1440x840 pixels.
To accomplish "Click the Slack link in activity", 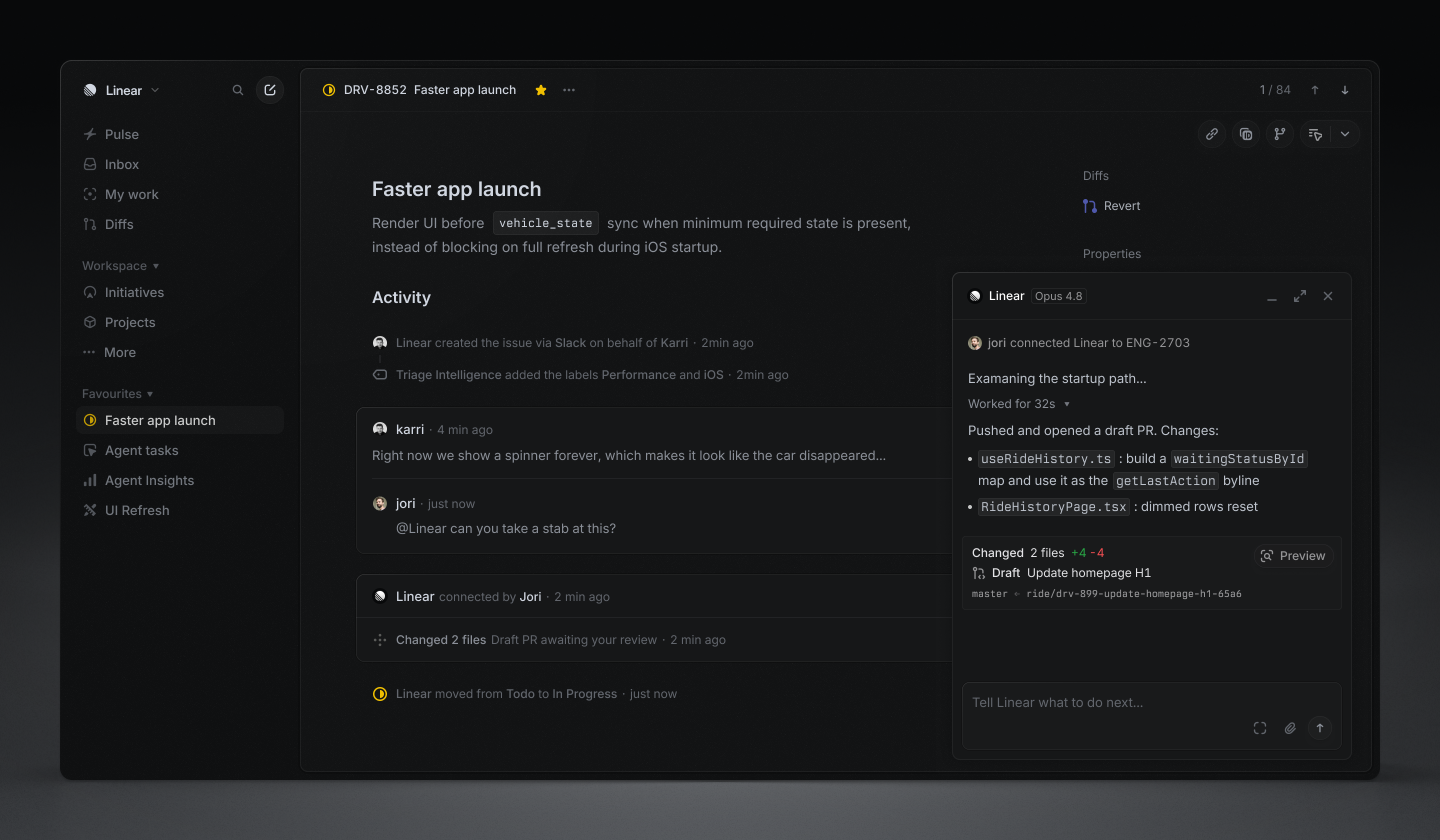I will [x=570, y=343].
